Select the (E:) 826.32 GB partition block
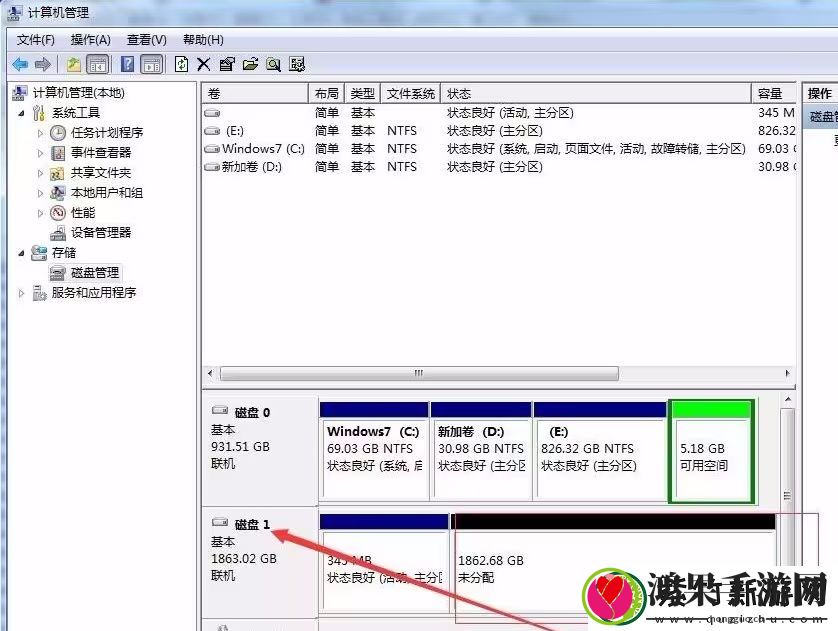 [x=600, y=451]
